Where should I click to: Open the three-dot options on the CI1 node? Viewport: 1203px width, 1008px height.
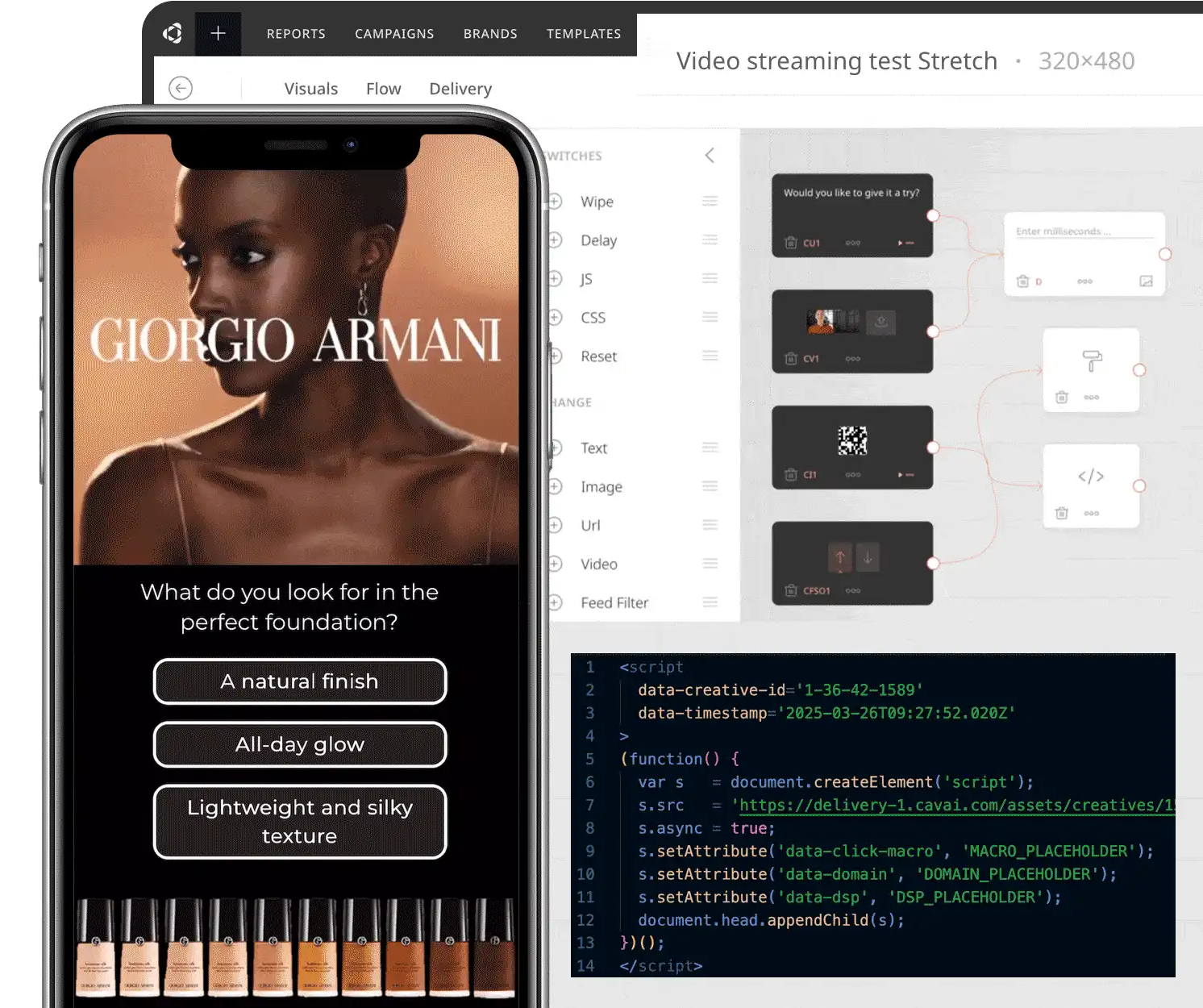click(x=852, y=475)
